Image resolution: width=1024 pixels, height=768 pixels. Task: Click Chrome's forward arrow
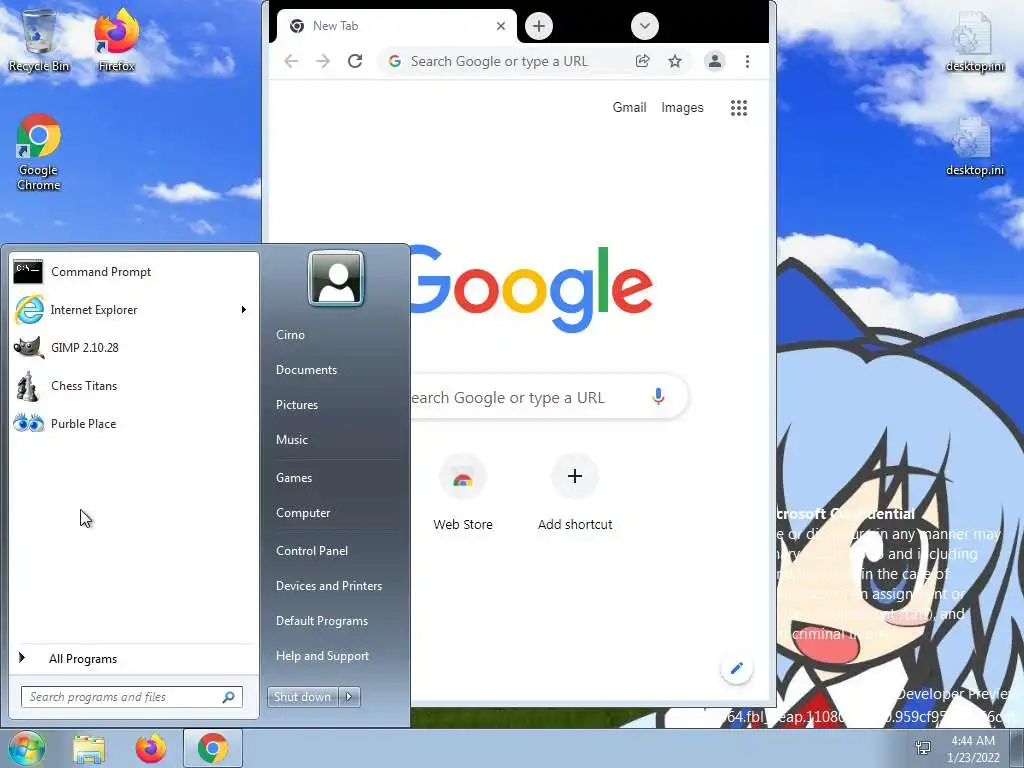323,61
